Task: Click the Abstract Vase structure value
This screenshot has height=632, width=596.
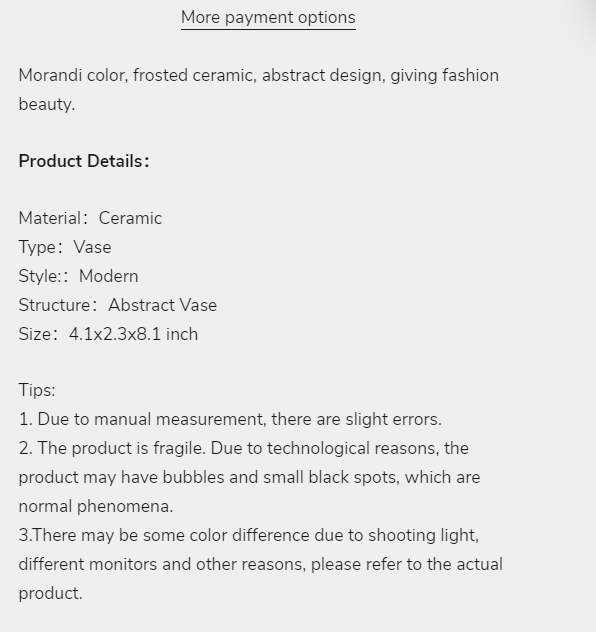Action: click(163, 306)
